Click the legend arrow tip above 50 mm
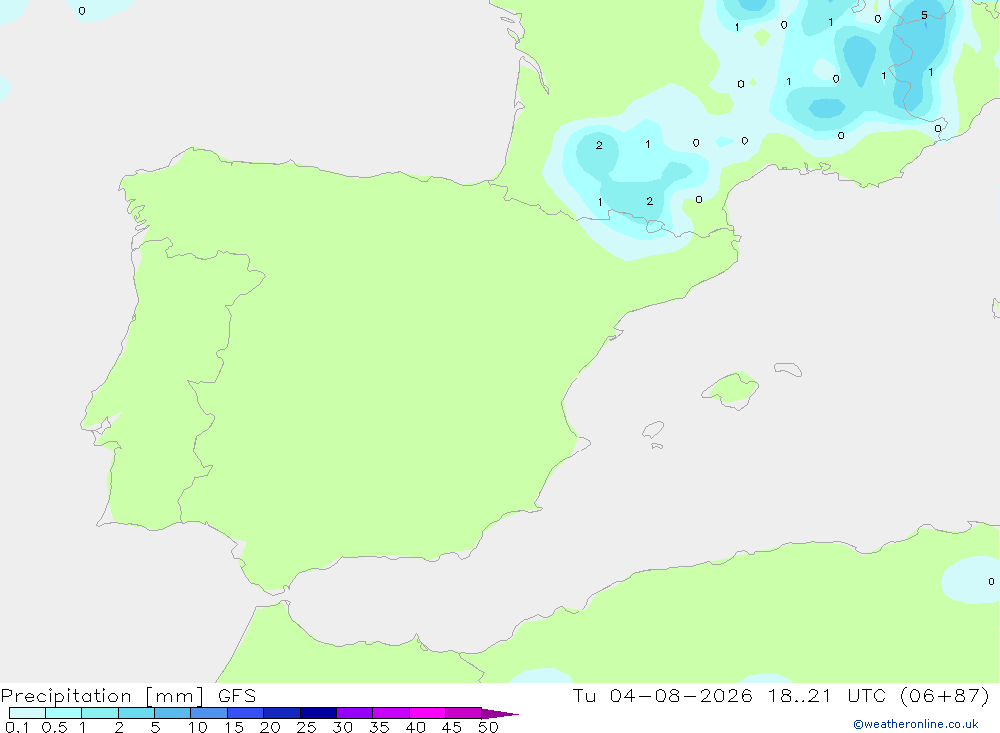 pos(500,713)
